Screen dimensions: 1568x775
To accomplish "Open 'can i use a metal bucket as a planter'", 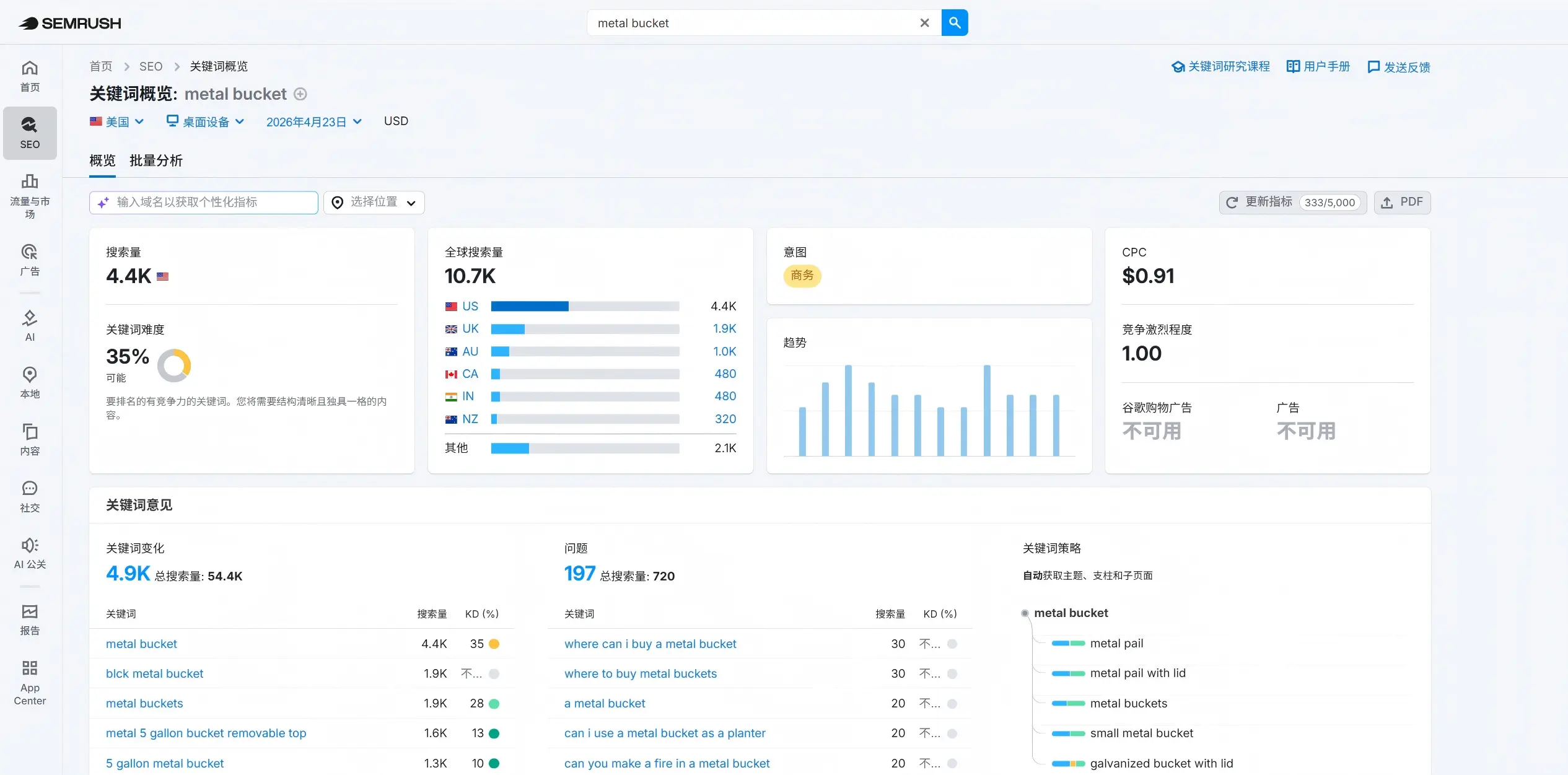I will [665, 733].
